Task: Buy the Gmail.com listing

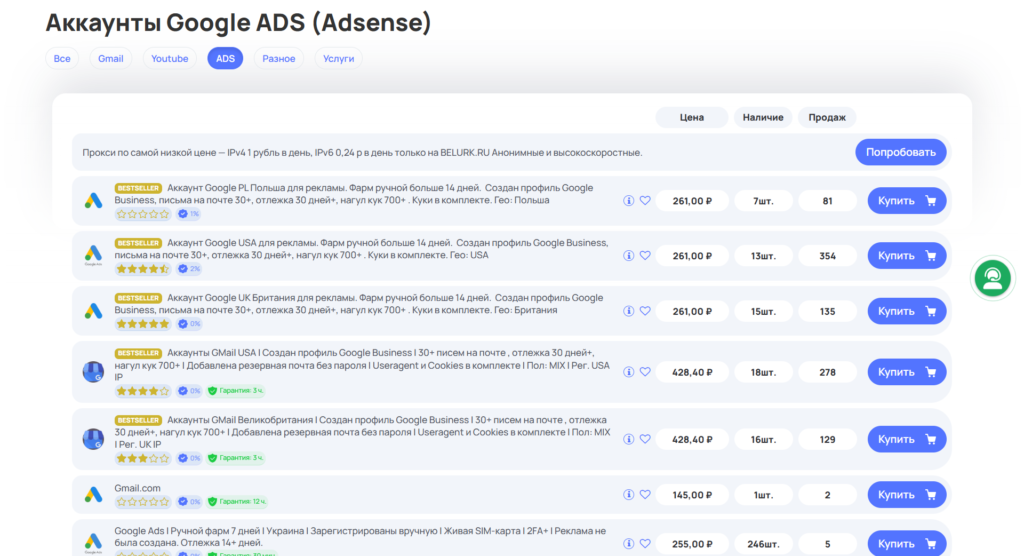Action: point(906,495)
